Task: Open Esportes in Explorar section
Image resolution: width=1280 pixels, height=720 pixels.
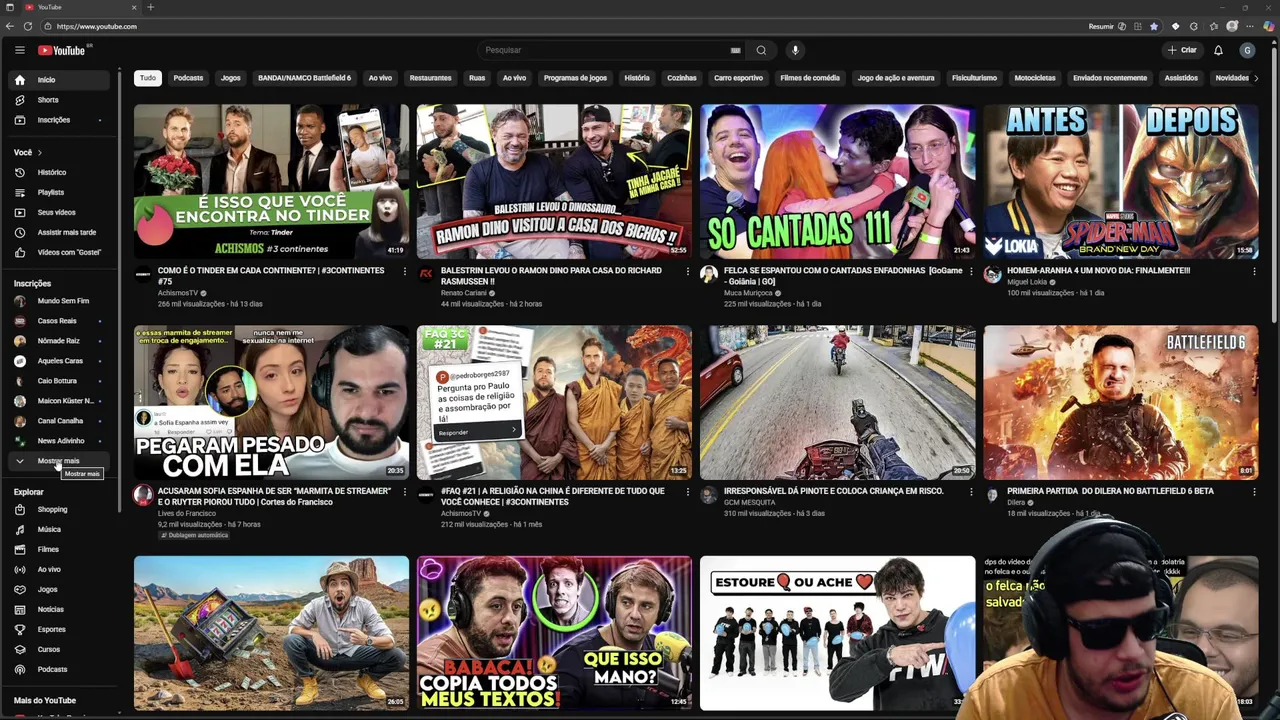Action: point(58,629)
